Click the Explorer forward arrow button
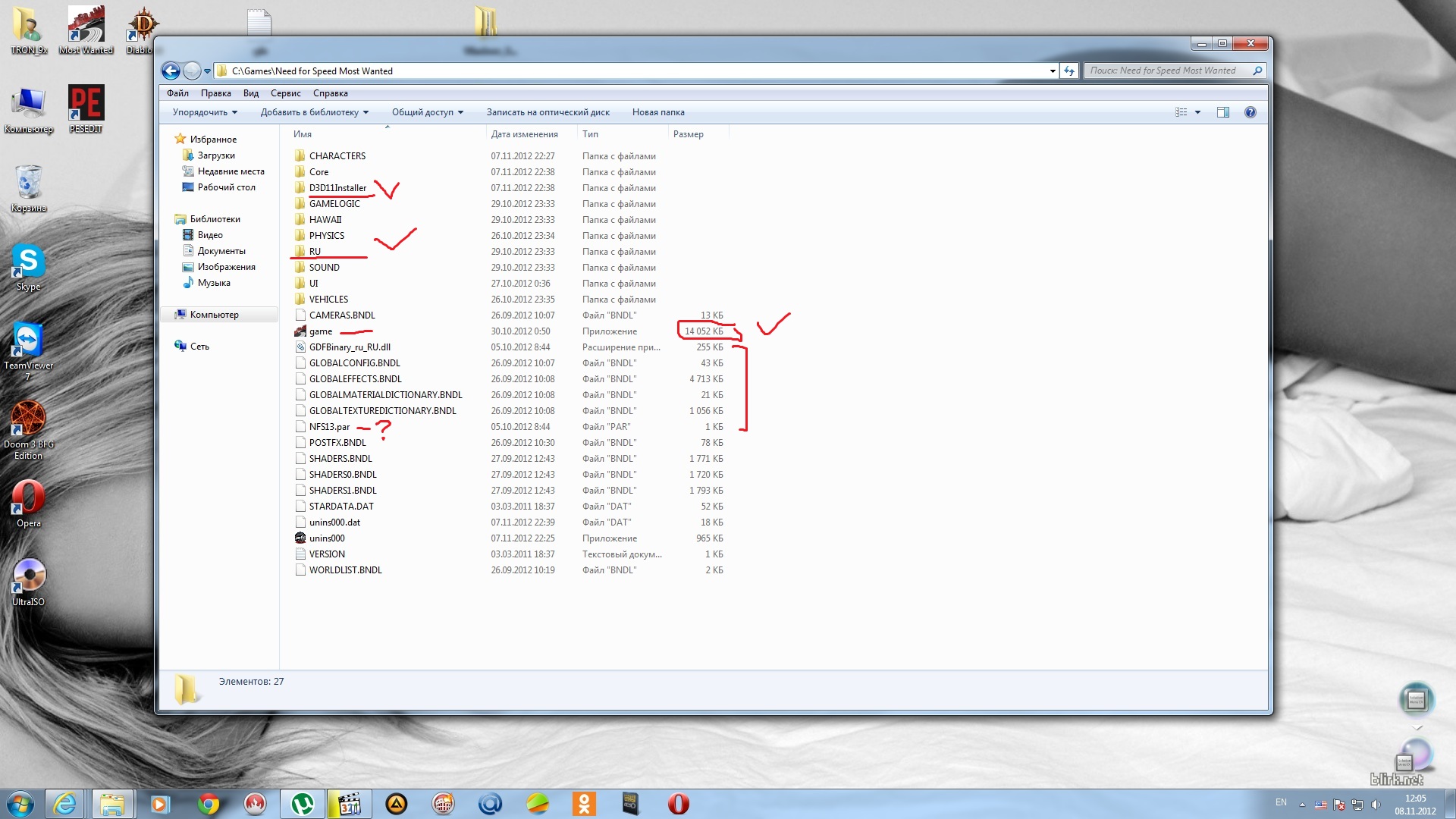Screen dimensions: 1456x819 pyautogui.click(x=192, y=71)
